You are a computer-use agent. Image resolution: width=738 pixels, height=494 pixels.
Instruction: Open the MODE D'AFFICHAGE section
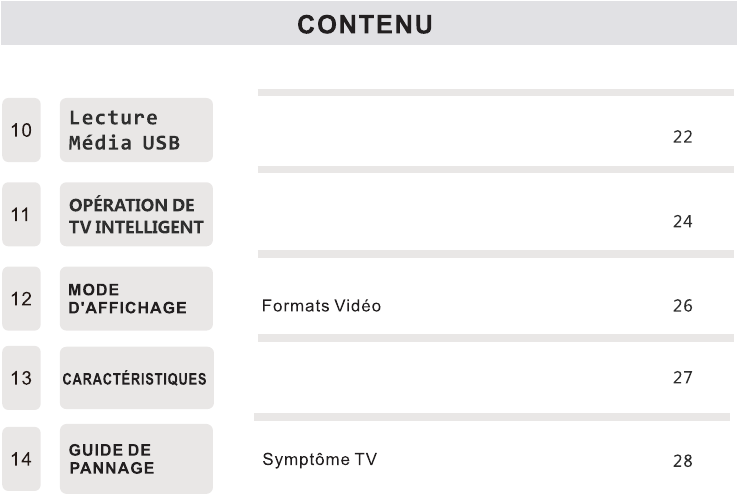click(136, 298)
